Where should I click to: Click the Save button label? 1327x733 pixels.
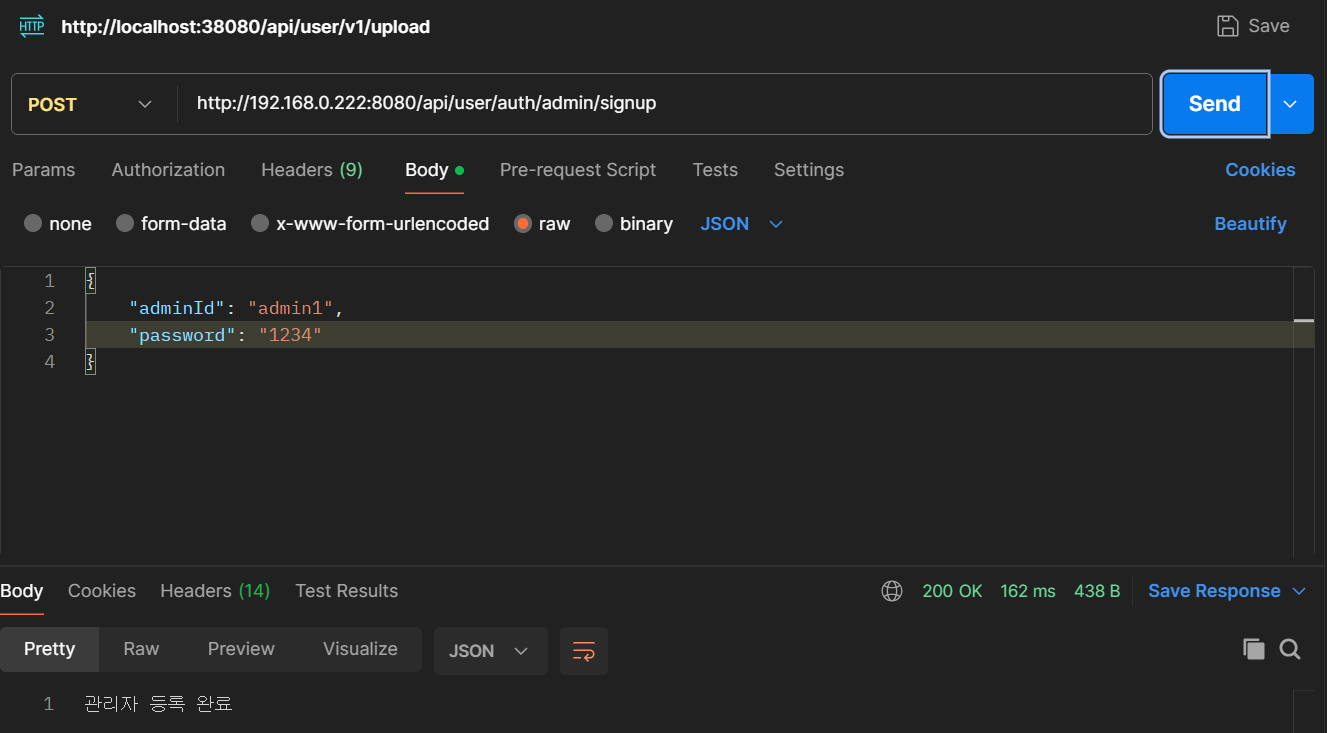1269,26
